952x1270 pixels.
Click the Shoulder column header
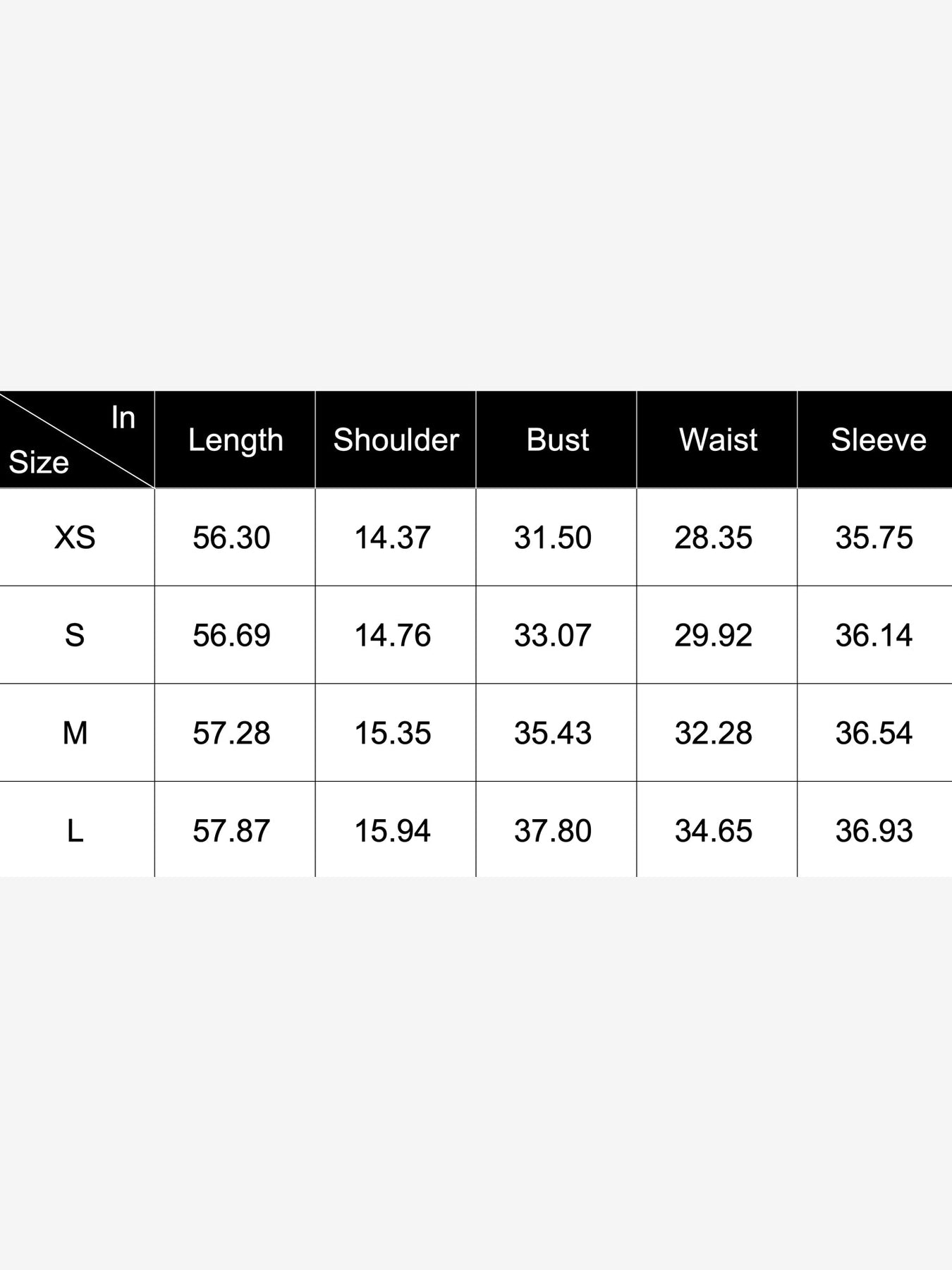coord(396,440)
